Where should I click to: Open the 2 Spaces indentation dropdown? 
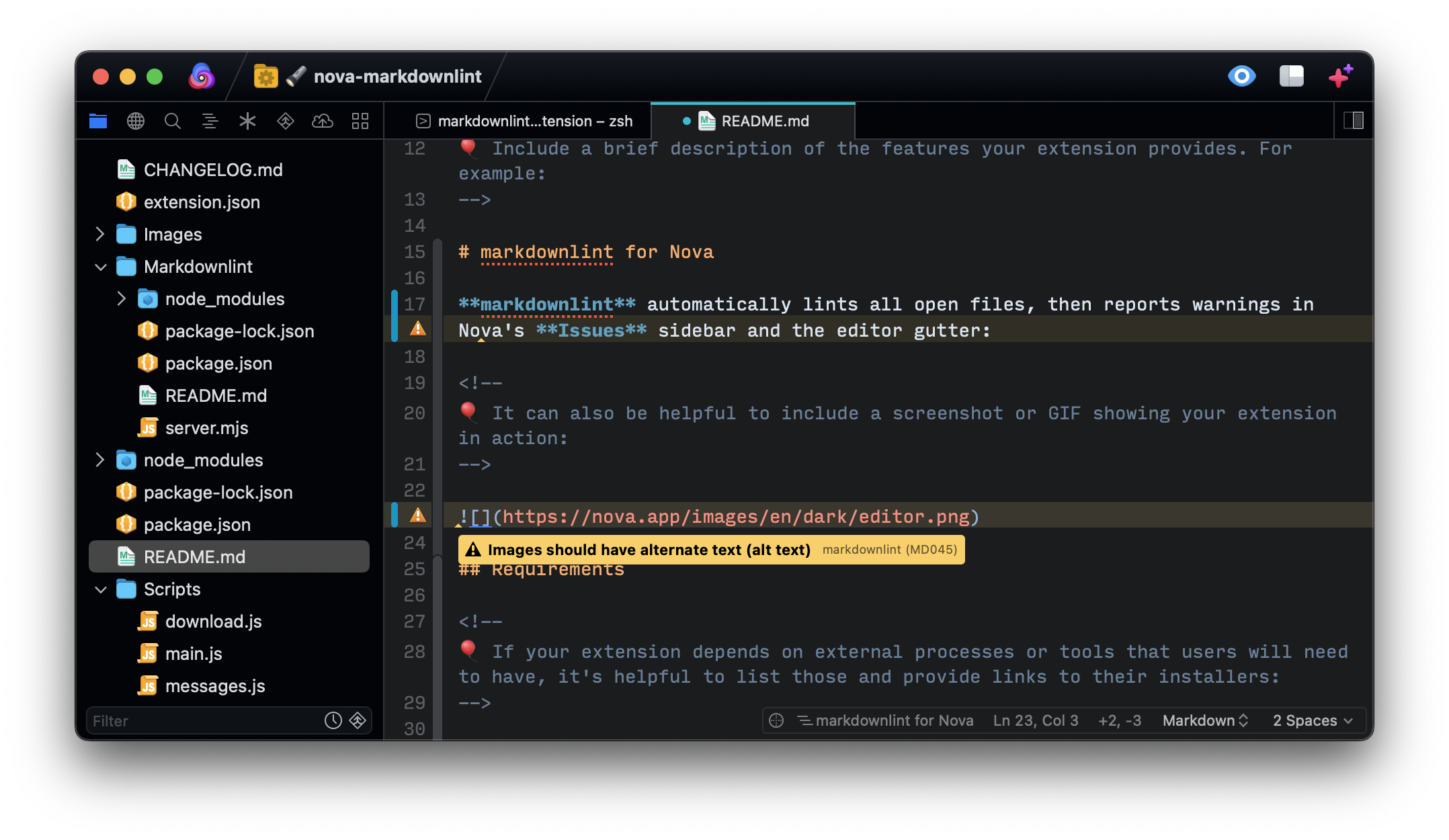1312,720
